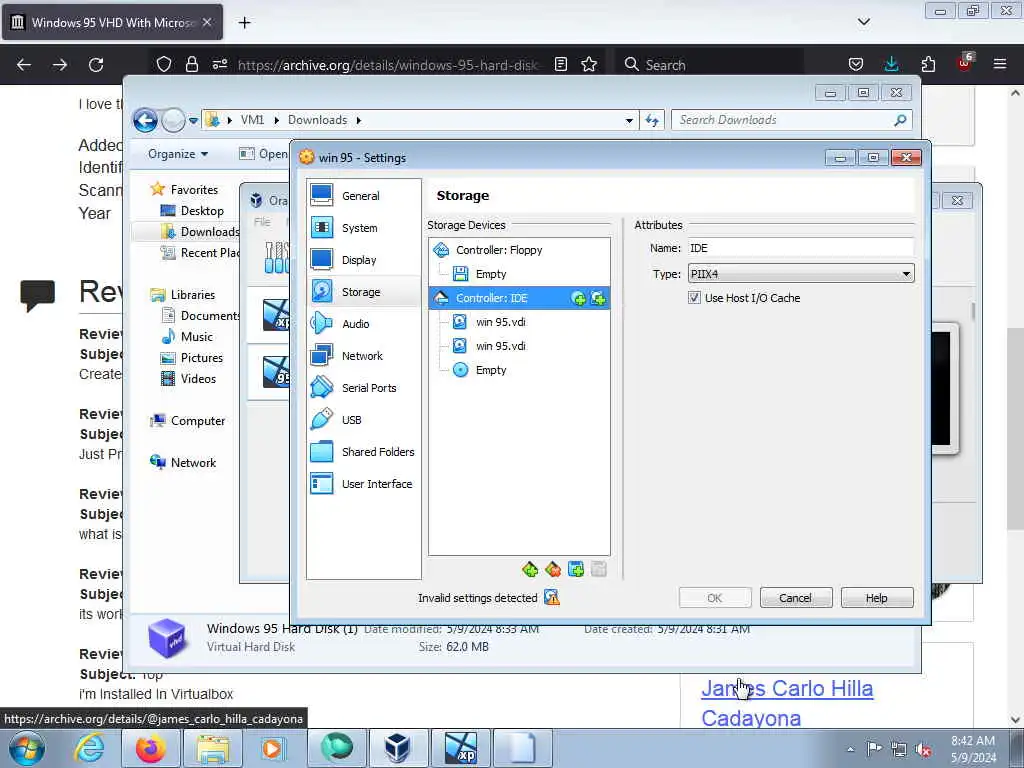1024x768 pixels.
Task: Open the controller Type dropdown
Action: [801, 274]
